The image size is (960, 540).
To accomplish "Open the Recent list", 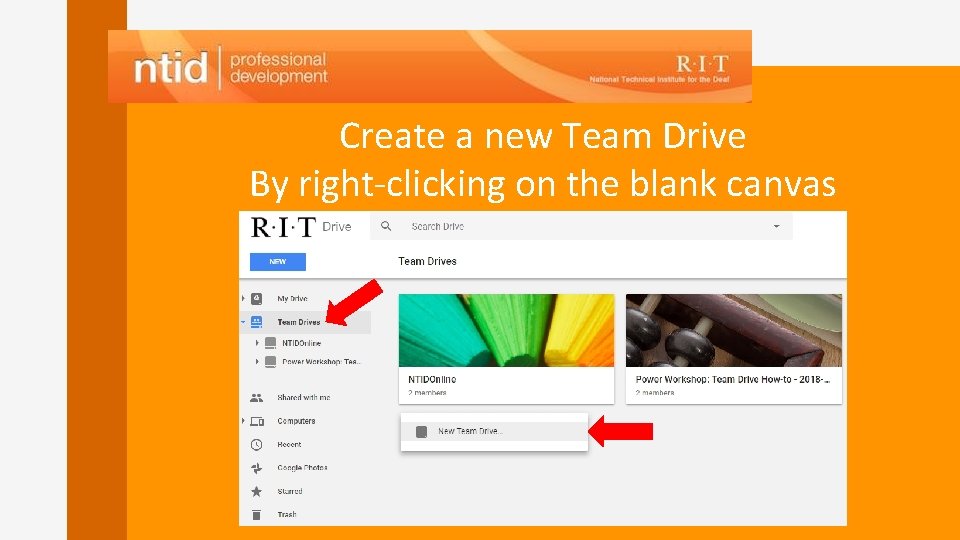I will (x=289, y=444).
